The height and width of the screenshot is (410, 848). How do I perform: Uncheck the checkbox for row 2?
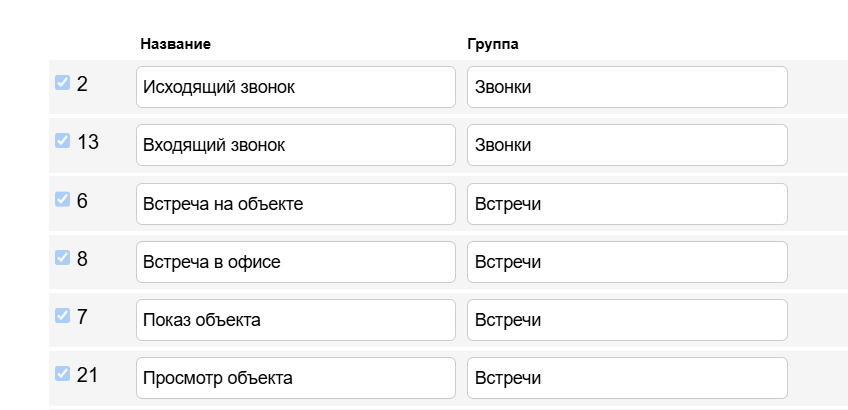point(62,83)
